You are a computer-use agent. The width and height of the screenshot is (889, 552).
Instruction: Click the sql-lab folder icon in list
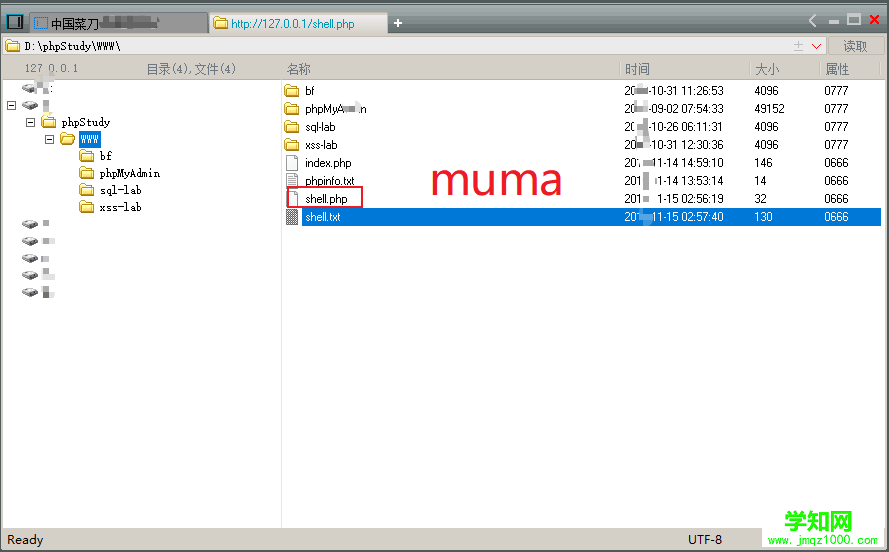(292, 126)
